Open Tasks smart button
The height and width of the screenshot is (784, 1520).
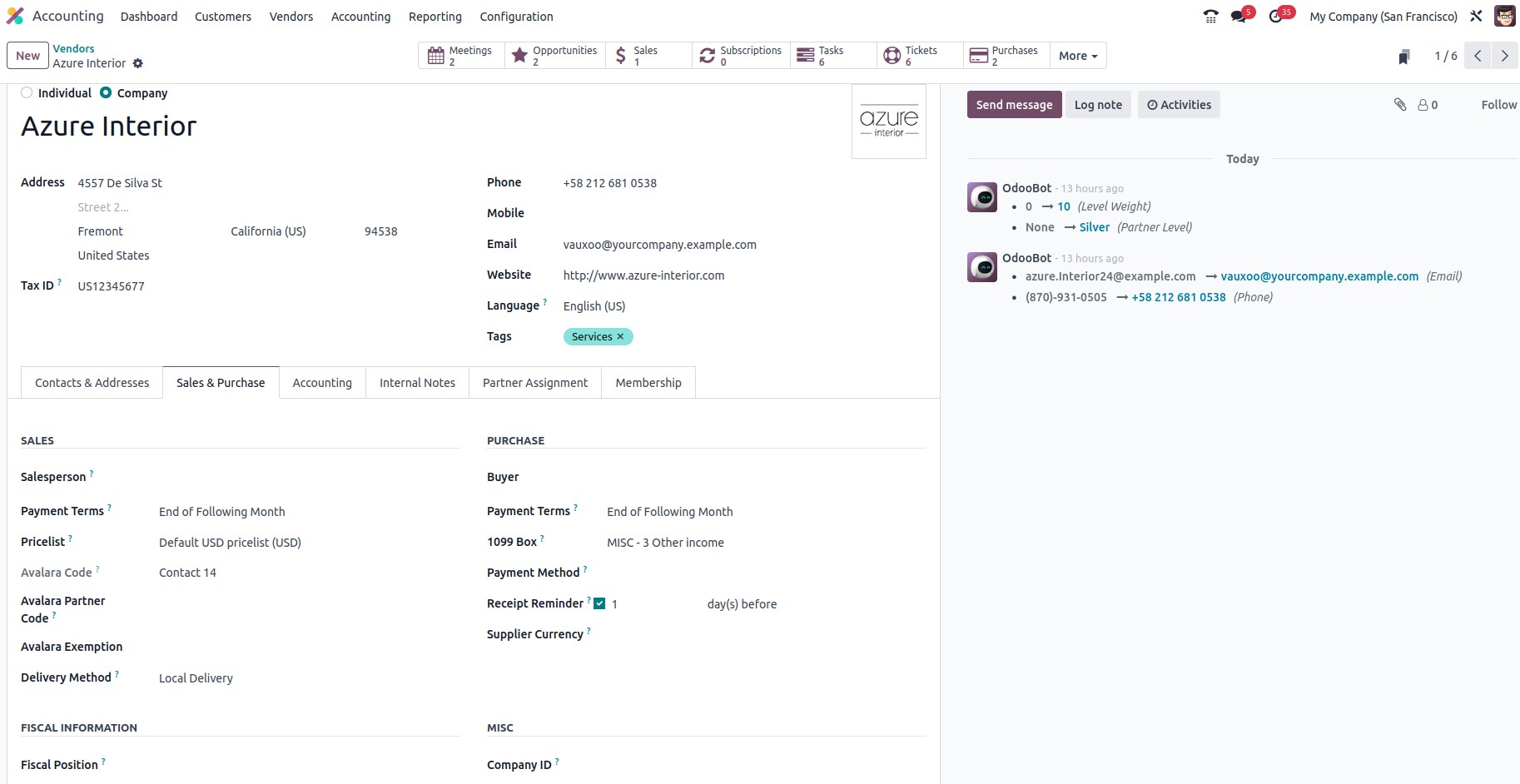coord(833,56)
